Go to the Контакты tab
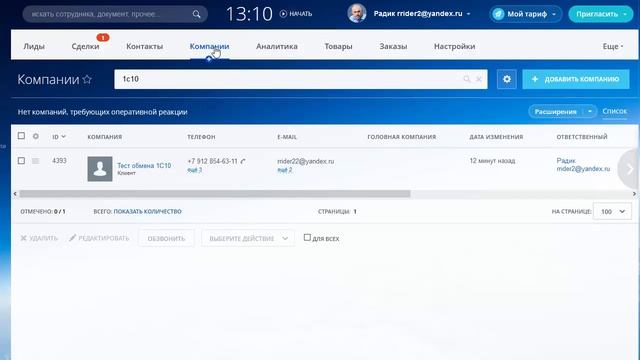640x360 pixels. [x=144, y=47]
